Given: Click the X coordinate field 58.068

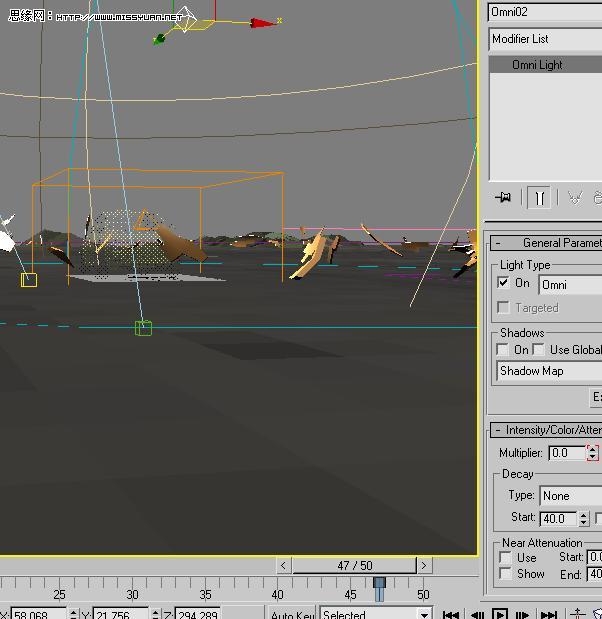Looking at the screenshot, I should pyautogui.click(x=38, y=613).
